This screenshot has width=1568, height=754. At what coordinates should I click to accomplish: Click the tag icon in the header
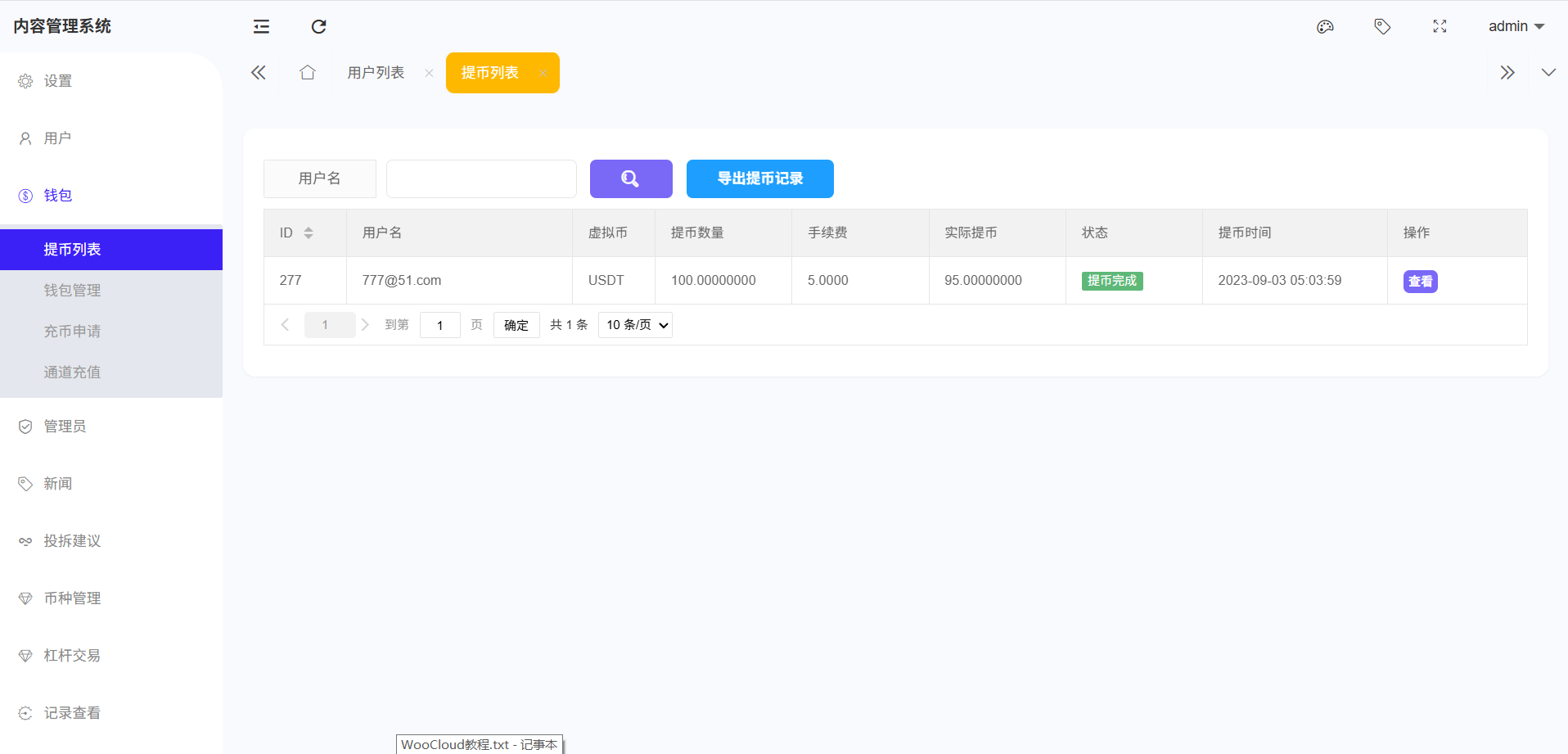(1382, 27)
